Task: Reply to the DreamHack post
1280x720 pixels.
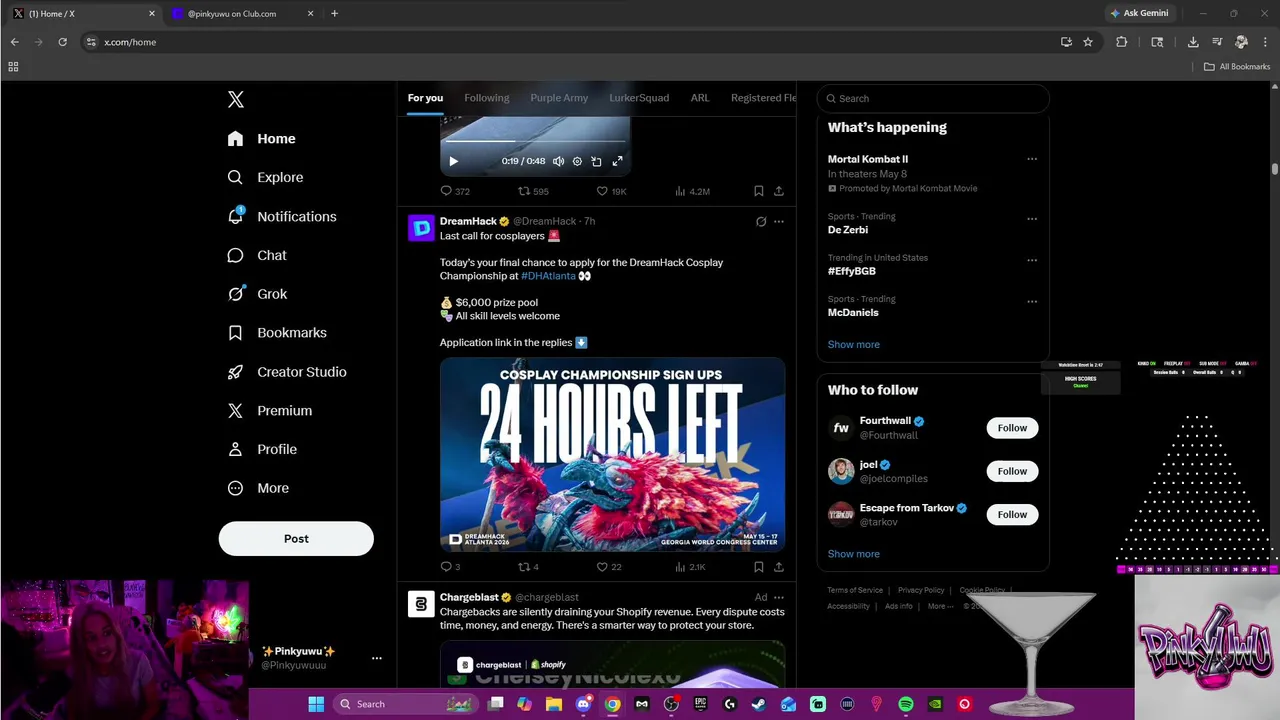Action: coord(450,567)
